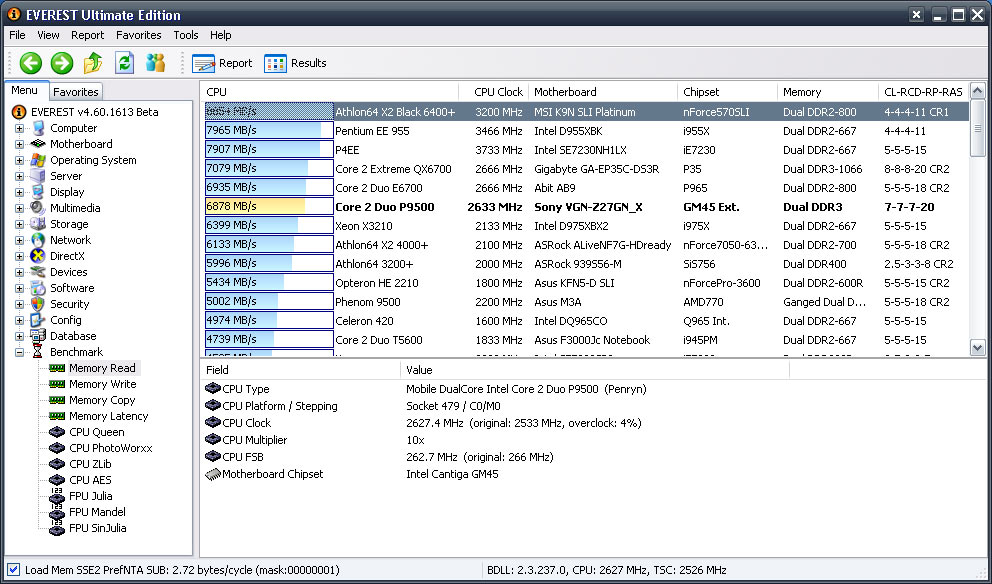Open the Report menu

click(87, 35)
